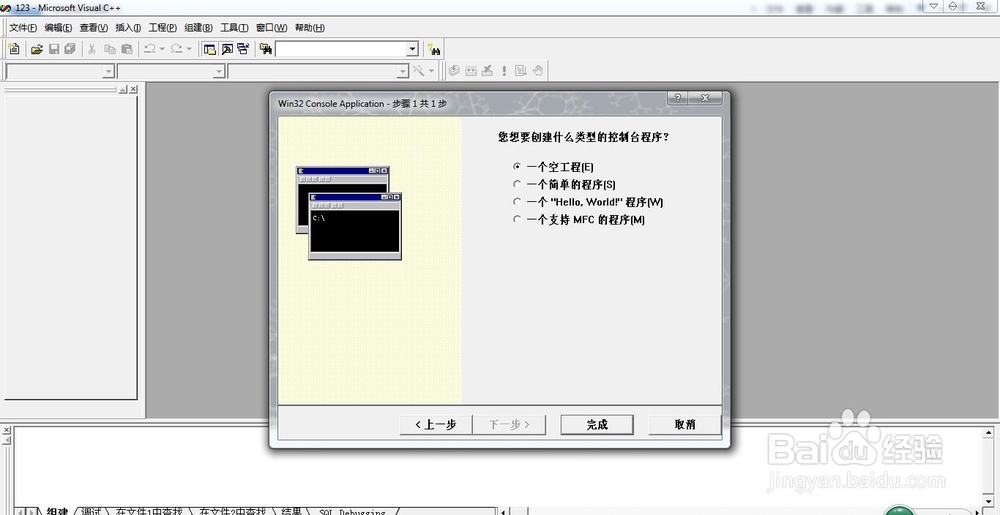Click the Undo arrow icon
The image size is (1000, 515).
coord(150,49)
